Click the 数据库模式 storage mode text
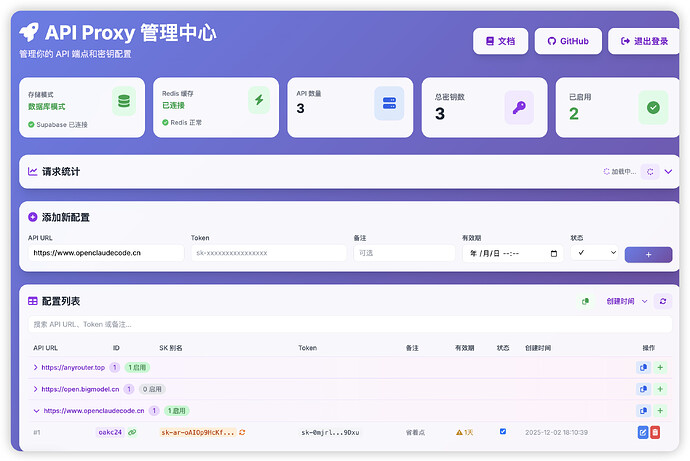Screen dimensions: 690x461 click(47, 106)
